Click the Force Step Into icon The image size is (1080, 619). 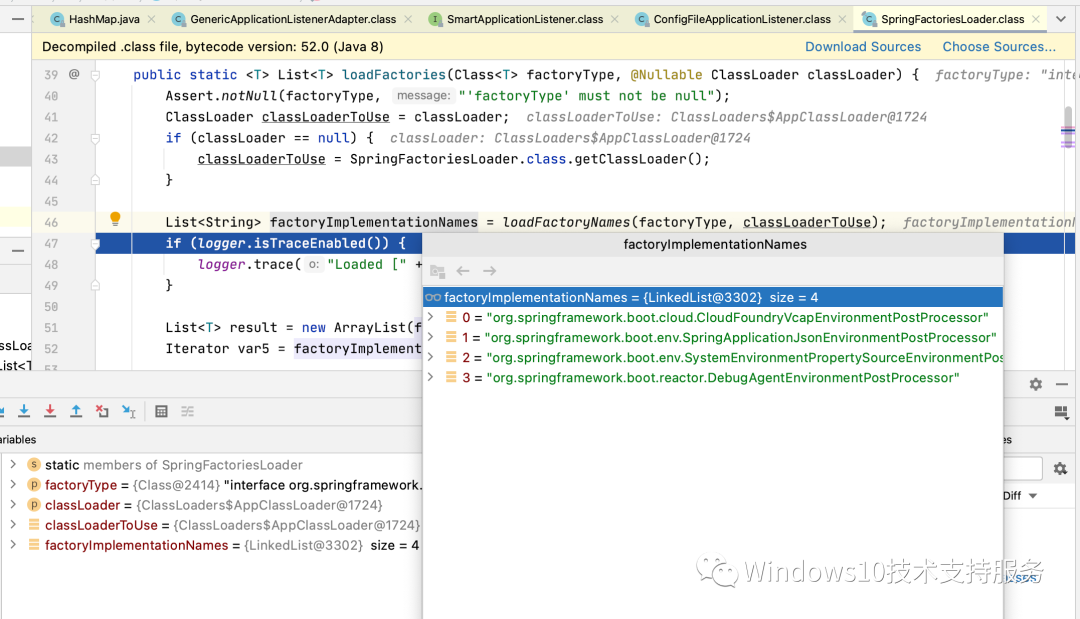[x=50, y=412]
